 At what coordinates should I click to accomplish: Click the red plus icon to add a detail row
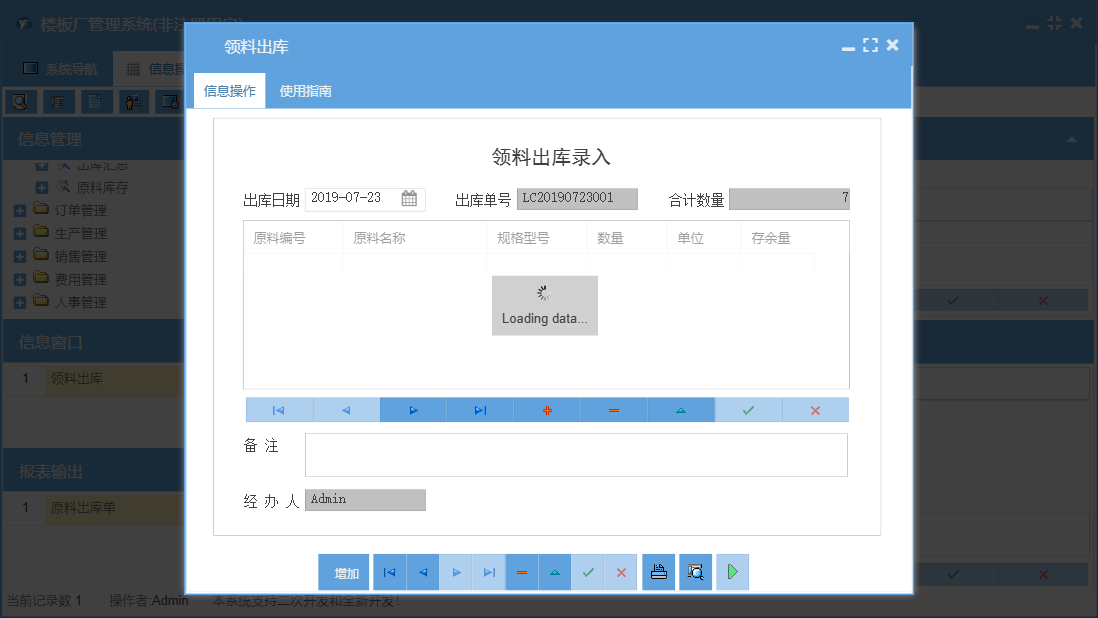[547, 409]
